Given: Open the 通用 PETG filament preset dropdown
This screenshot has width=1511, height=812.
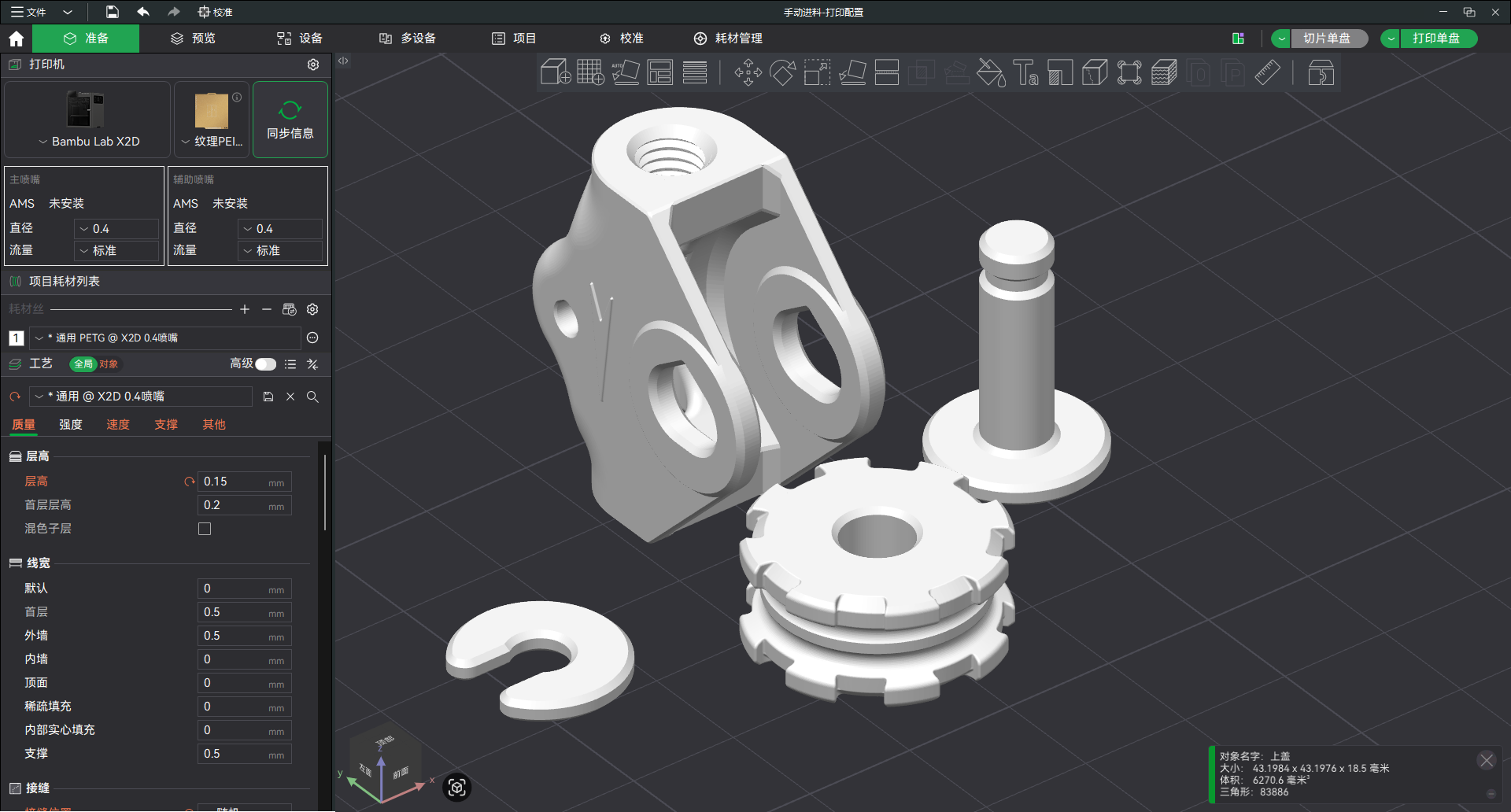Looking at the screenshot, I should [165, 338].
